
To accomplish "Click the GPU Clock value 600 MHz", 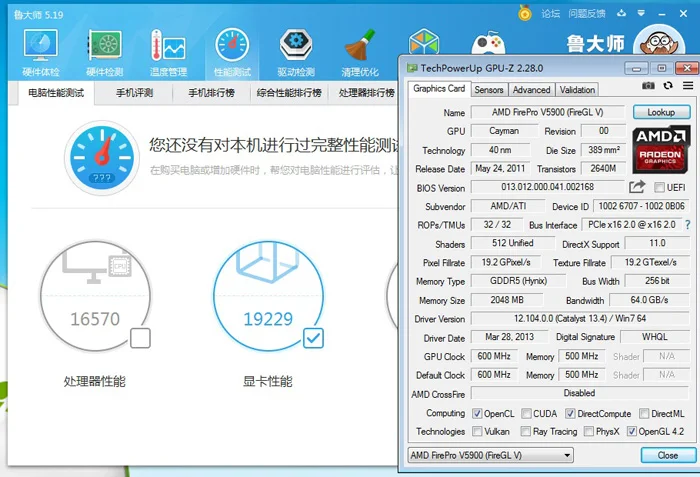I will [494, 356].
